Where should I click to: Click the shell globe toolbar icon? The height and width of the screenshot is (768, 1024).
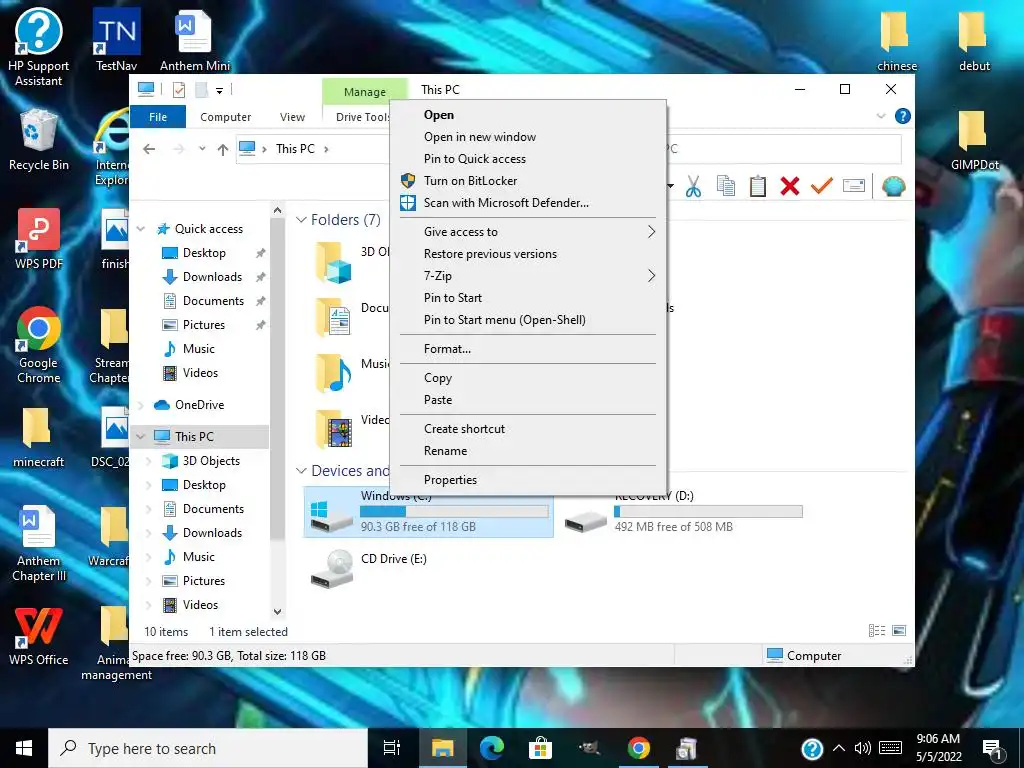tap(893, 186)
